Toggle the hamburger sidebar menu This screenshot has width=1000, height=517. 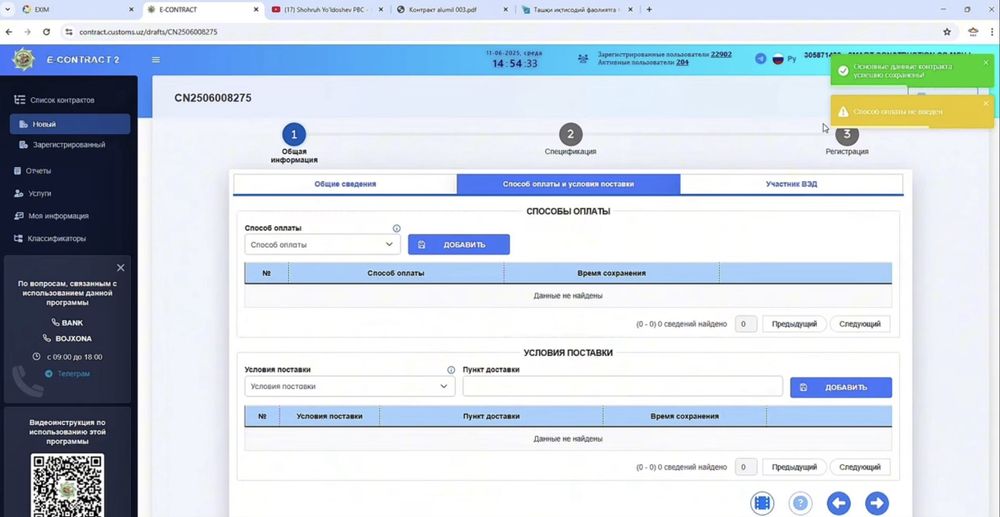coord(156,60)
